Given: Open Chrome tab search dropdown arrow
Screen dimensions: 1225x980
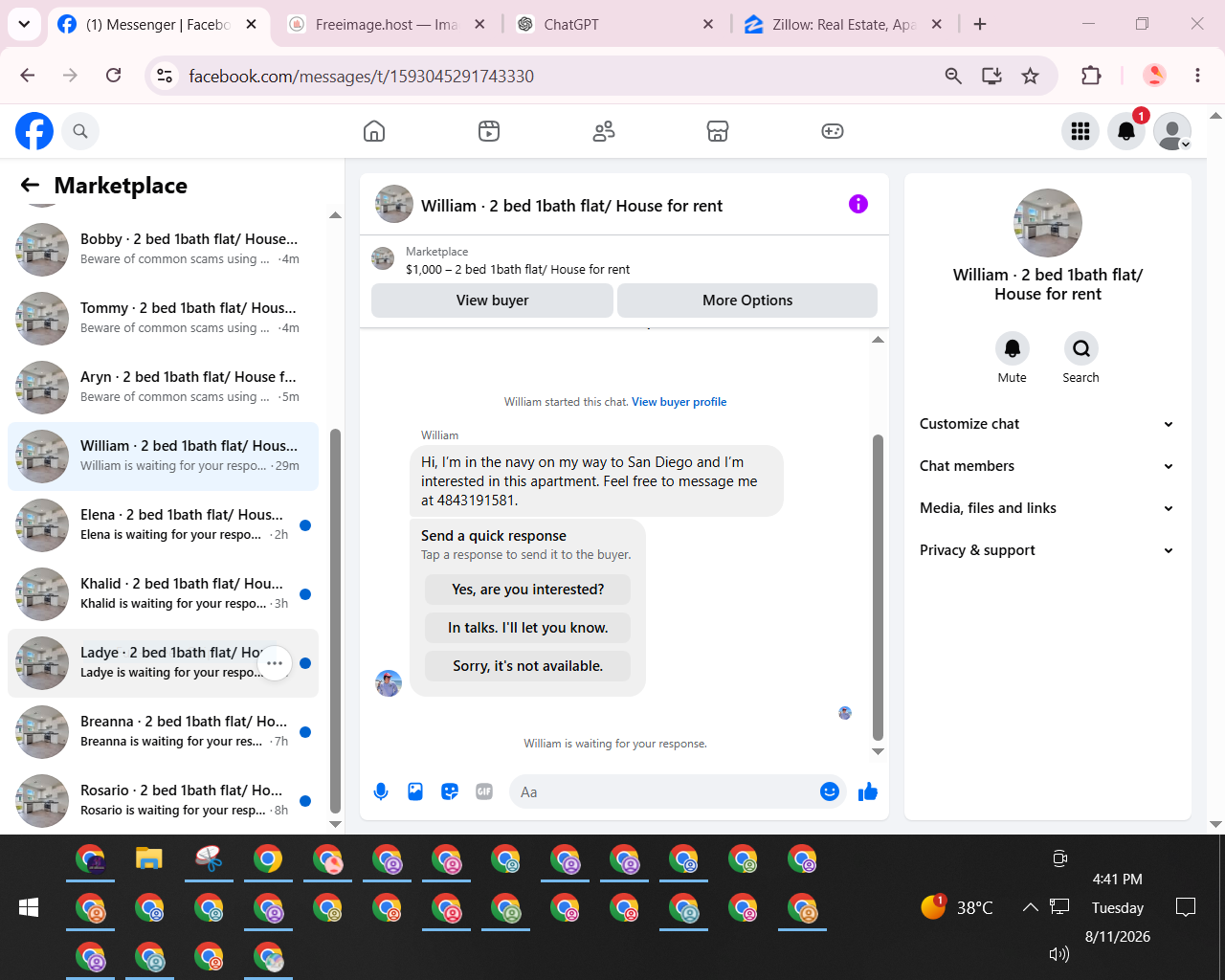Looking at the screenshot, I should (x=24, y=24).
